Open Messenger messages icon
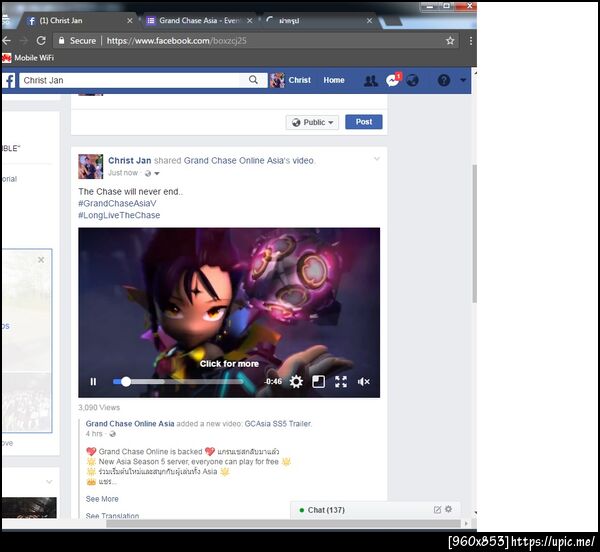Viewport: 600px width, 552px height. 393,80
